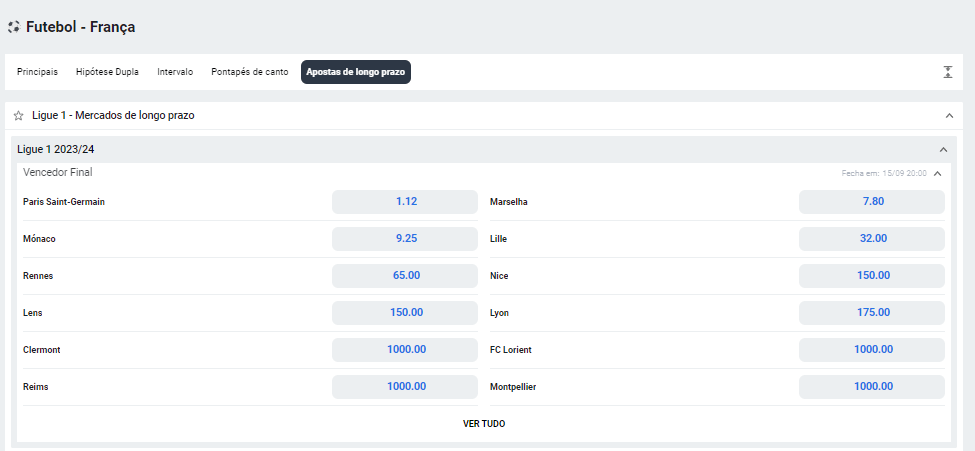Collapse the Ligue 1 2023/24 group

click(x=943, y=150)
